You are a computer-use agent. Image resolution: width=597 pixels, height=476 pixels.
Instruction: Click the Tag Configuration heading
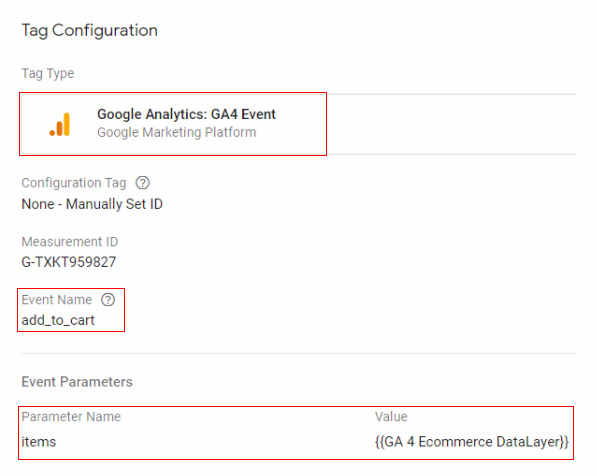point(89,30)
